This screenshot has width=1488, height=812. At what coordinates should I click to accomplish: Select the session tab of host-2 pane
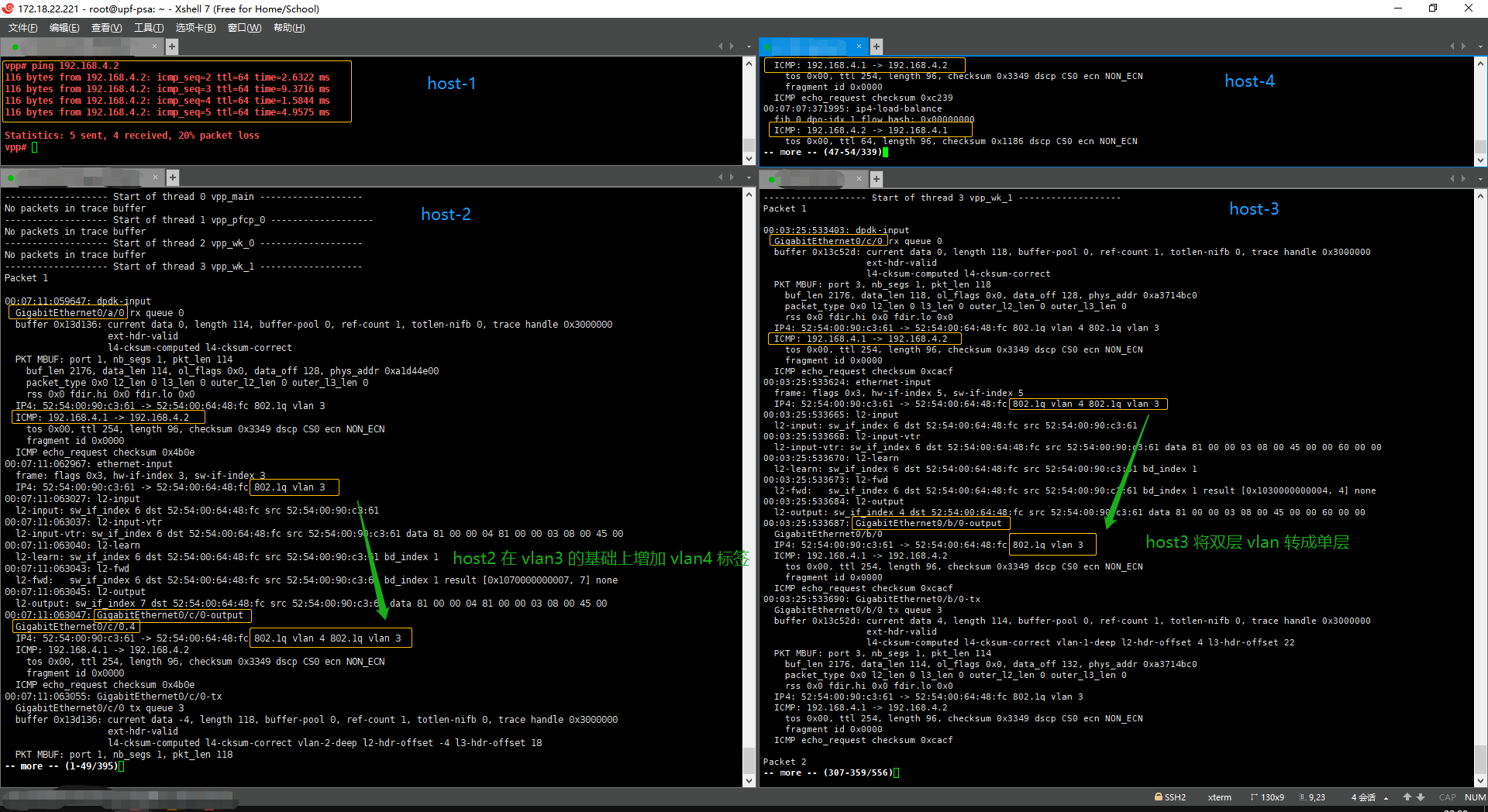[x=82, y=177]
